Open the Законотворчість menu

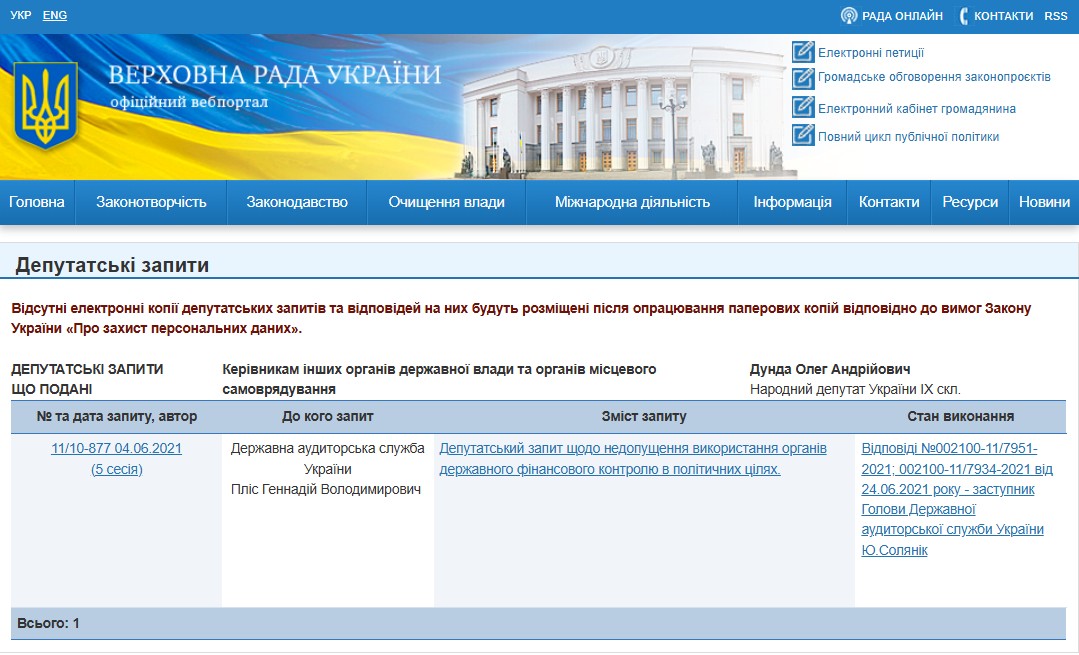[x=151, y=202]
